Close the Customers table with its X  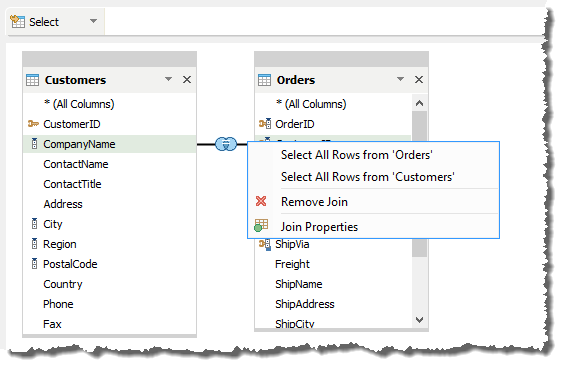pos(187,79)
